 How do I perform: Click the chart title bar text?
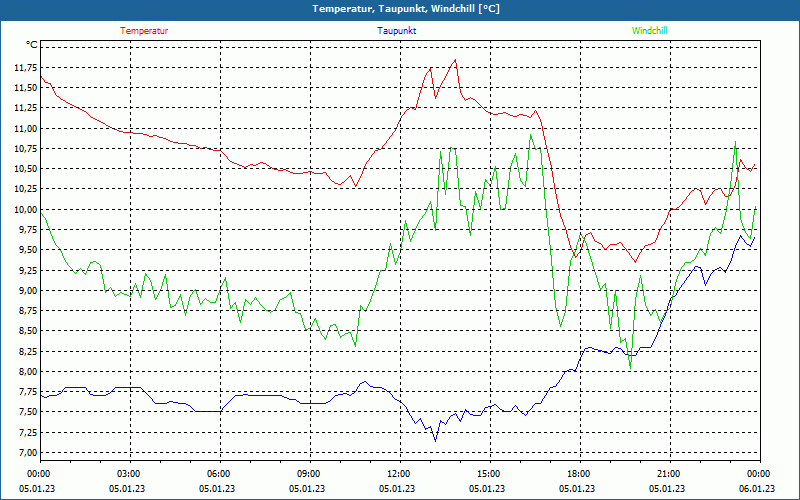point(406,9)
